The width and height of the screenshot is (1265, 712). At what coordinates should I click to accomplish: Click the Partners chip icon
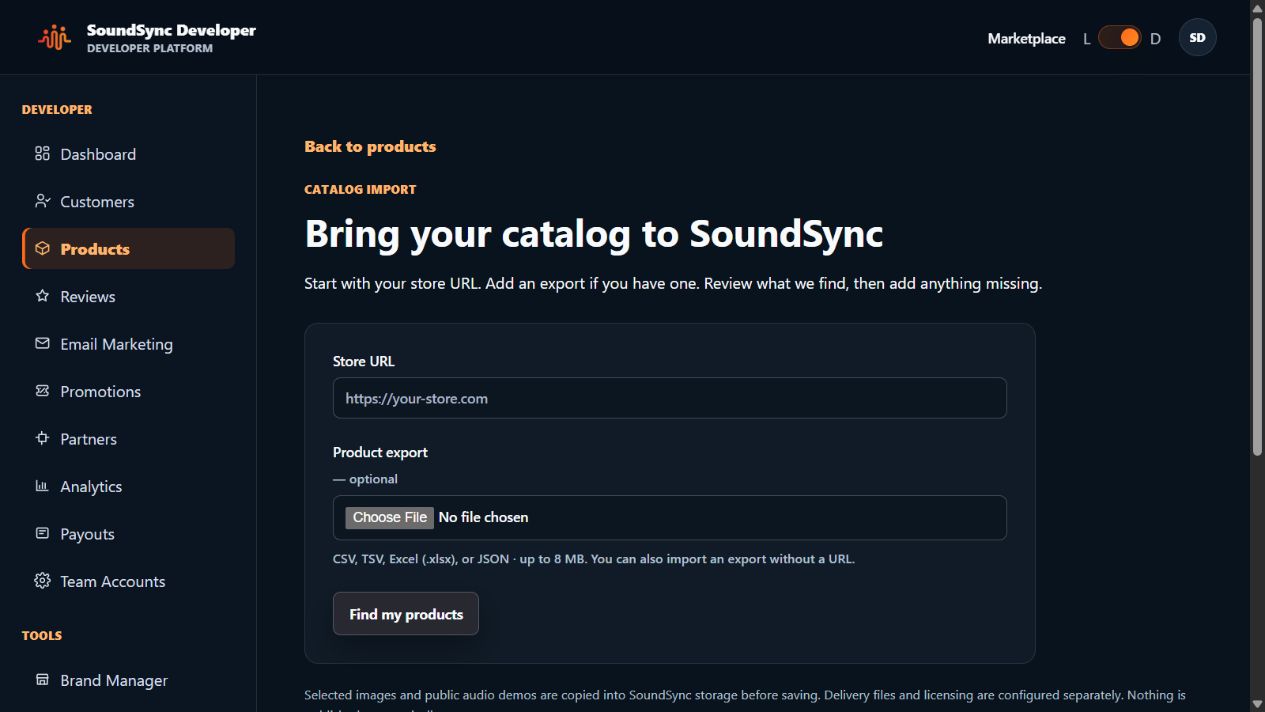[x=42, y=439]
